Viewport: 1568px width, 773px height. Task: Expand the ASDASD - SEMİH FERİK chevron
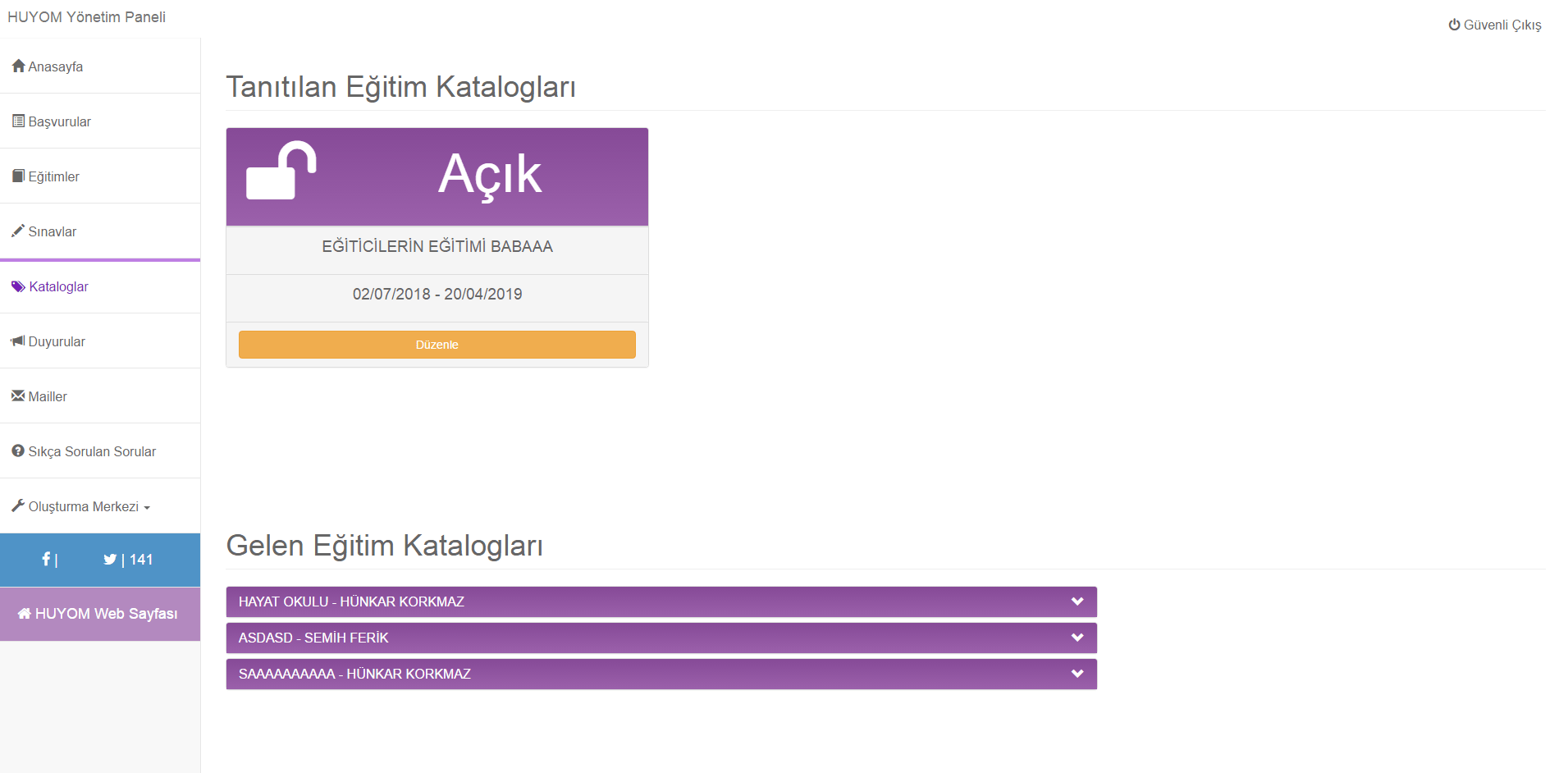click(1077, 638)
